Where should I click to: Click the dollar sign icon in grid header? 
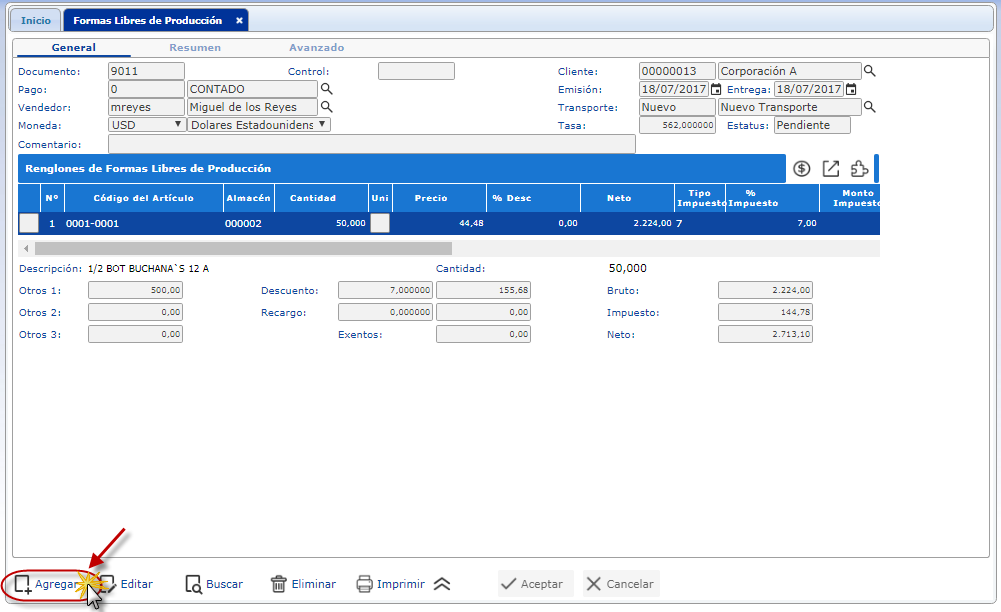click(x=801, y=169)
